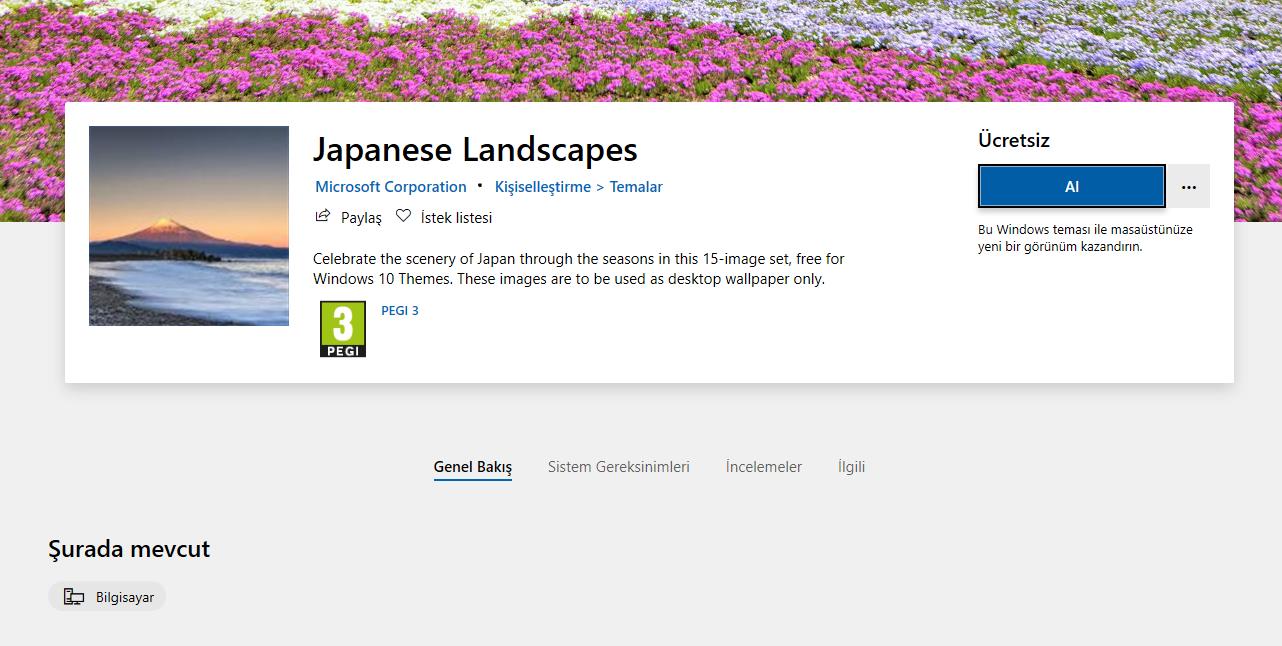Select the Genel Bakış tab

coord(473,467)
